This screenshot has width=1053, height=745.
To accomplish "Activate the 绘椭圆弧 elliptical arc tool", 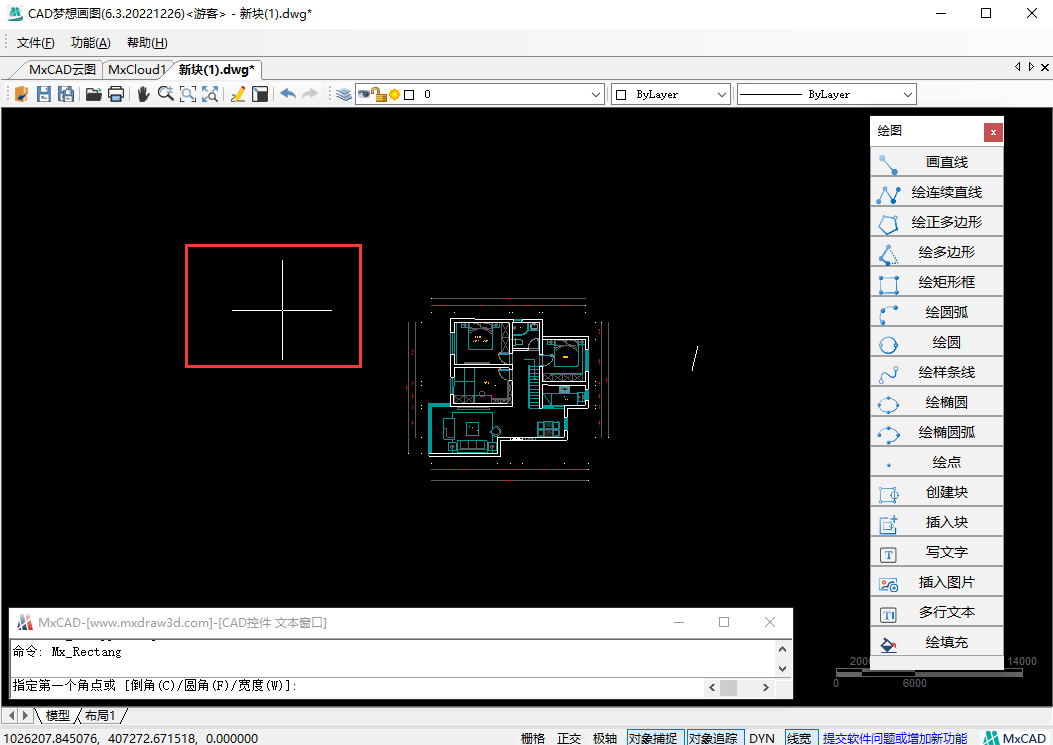I will pos(937,432).
